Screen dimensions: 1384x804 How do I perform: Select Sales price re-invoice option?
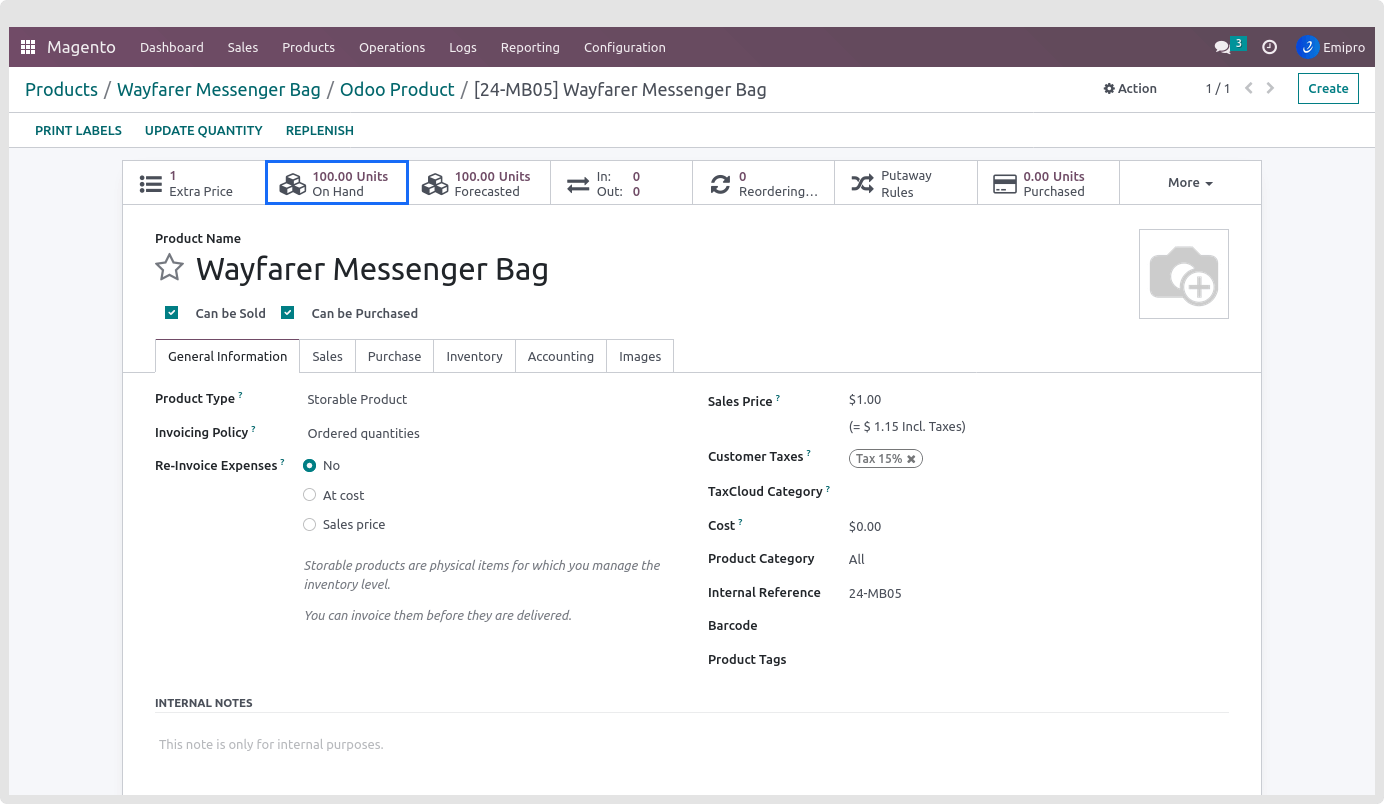[x=310, y=525]
